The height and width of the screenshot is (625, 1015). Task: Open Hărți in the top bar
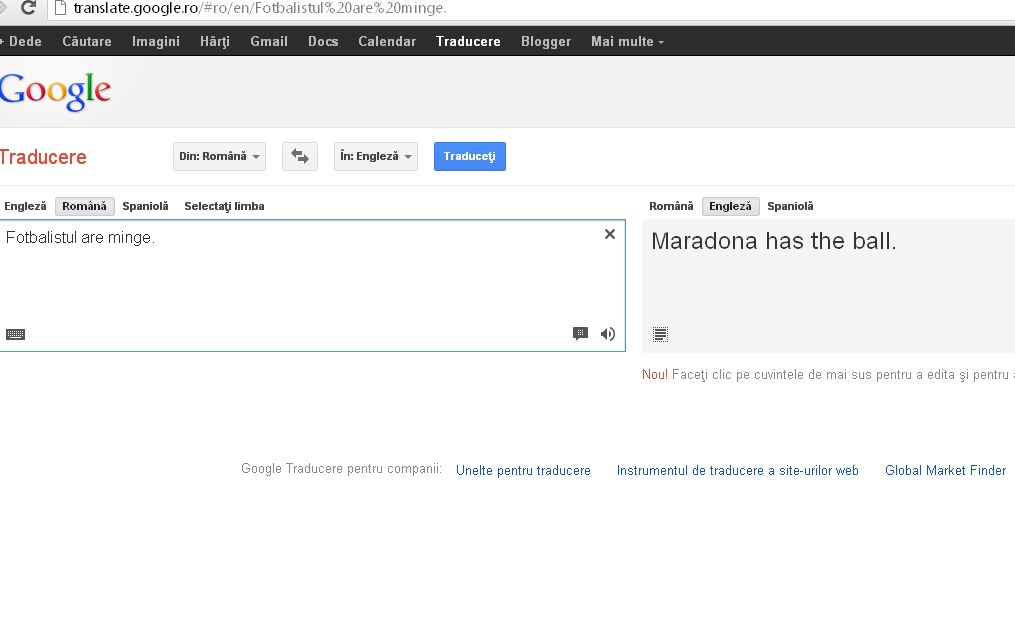coord(215,41)
